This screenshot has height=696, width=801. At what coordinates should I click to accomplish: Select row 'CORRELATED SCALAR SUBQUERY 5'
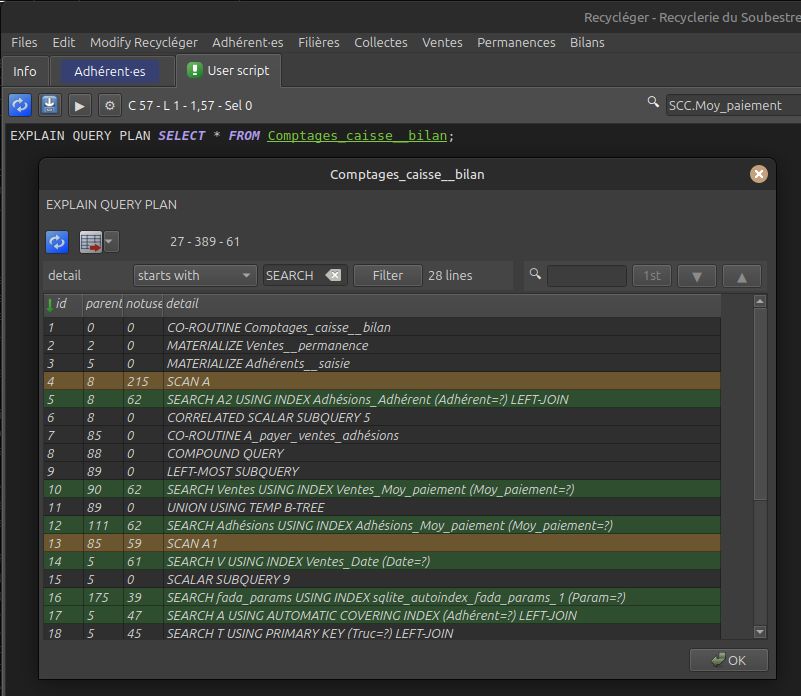click(382, 417)
